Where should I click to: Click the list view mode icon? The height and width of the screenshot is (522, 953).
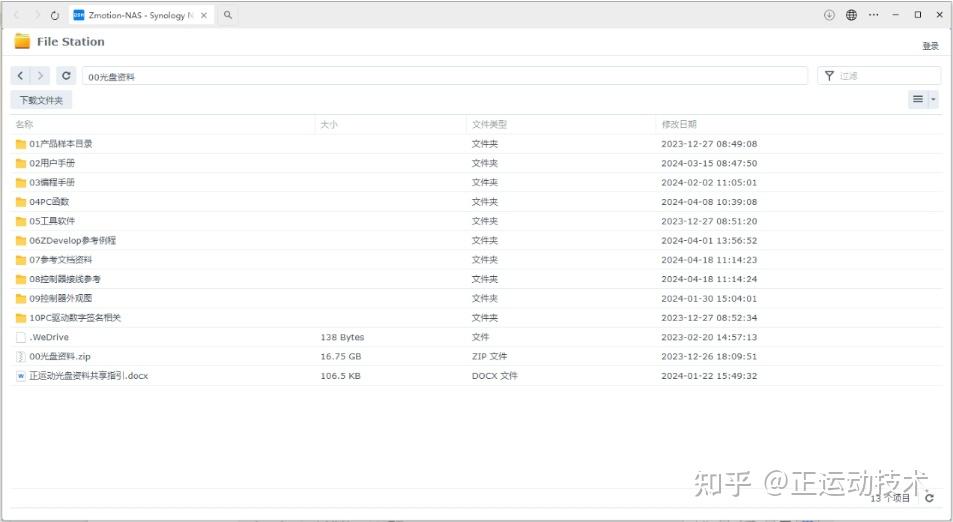pos(918,99)
